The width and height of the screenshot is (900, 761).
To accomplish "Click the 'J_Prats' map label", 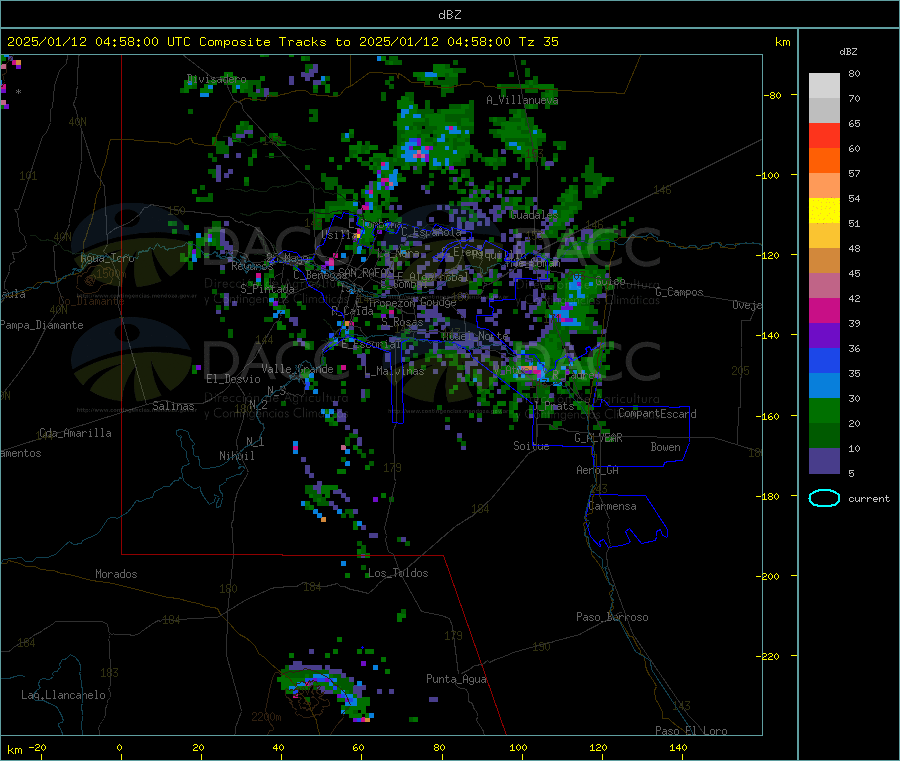I will click(x=553, y=406).
